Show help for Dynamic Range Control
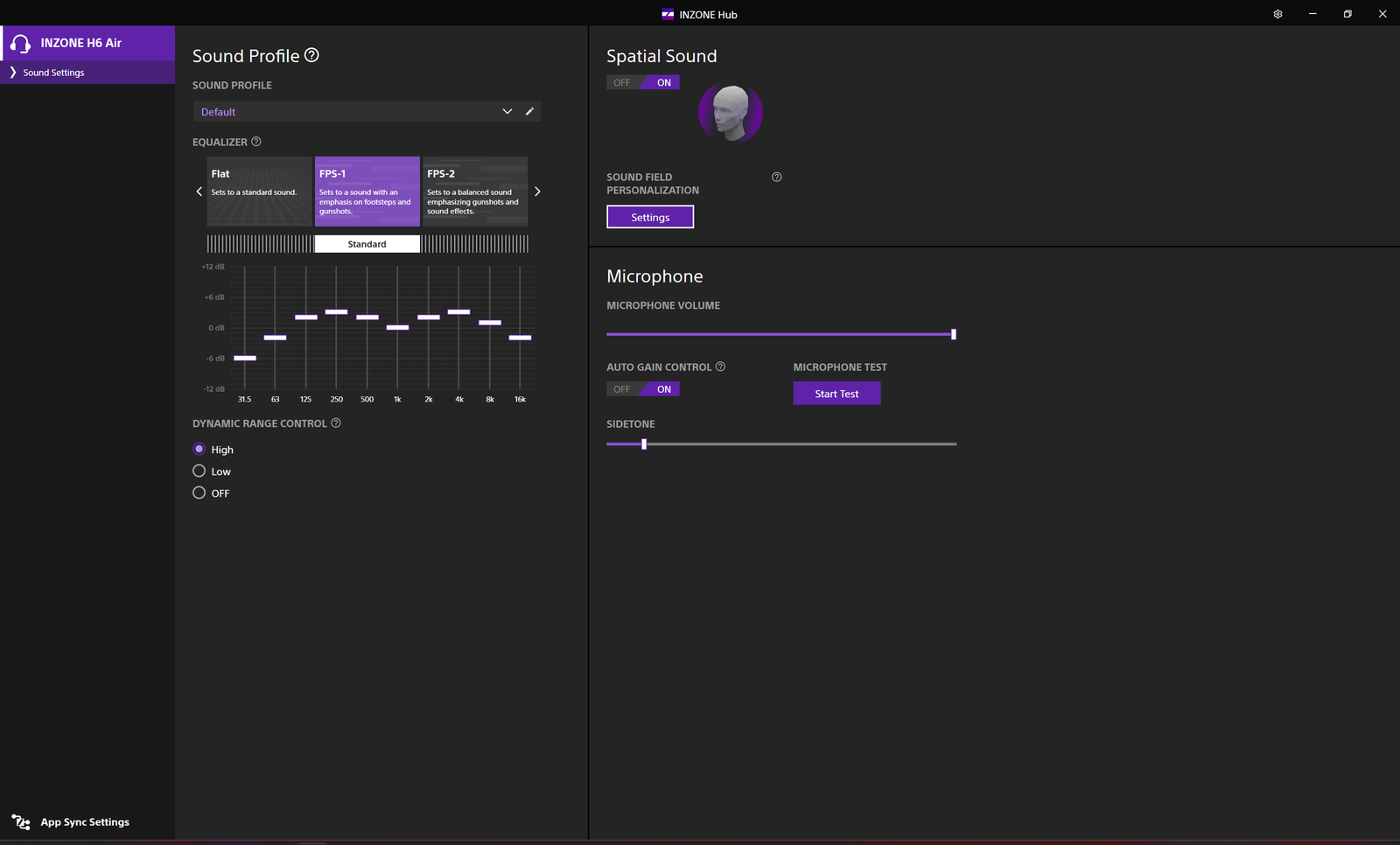The image size is (1400, 845). point(336,423)
